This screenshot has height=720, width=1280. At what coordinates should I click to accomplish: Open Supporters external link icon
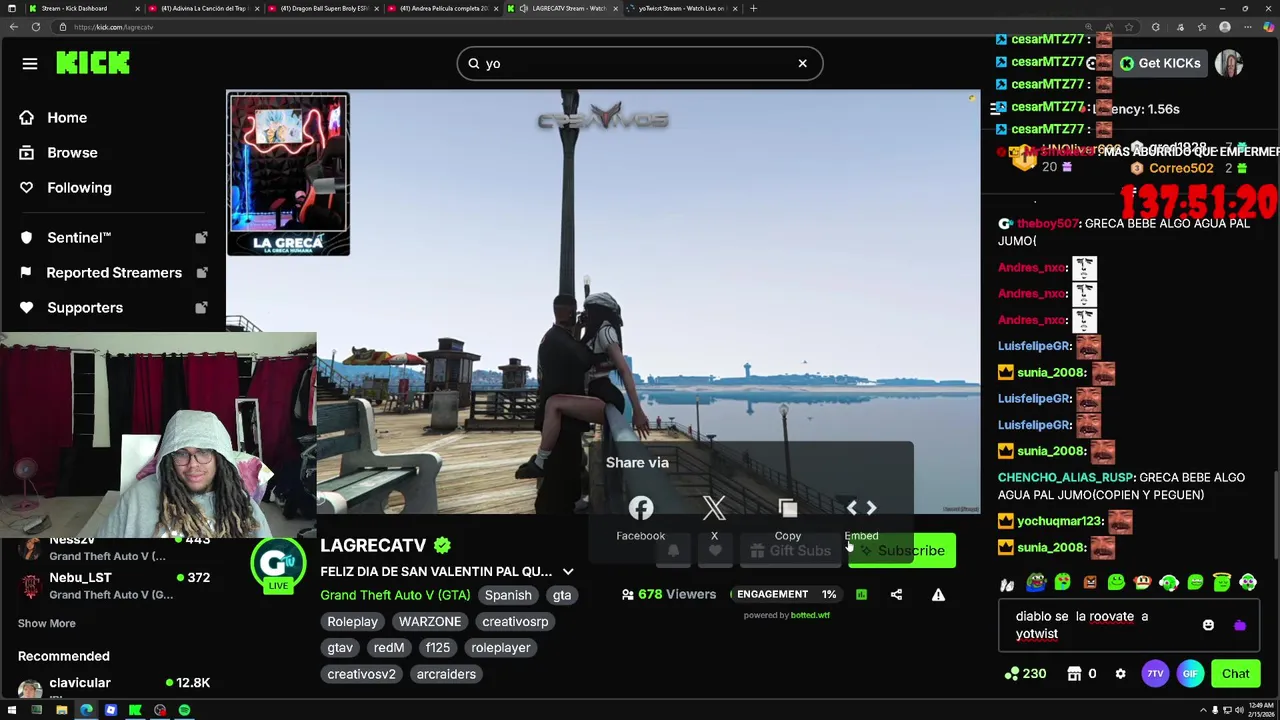(201, 308)
